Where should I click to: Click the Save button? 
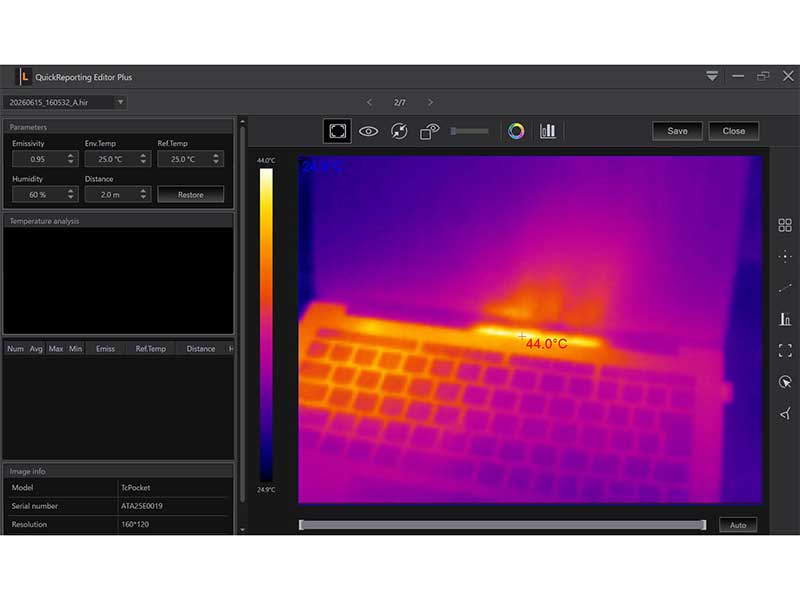click(677, 131)
